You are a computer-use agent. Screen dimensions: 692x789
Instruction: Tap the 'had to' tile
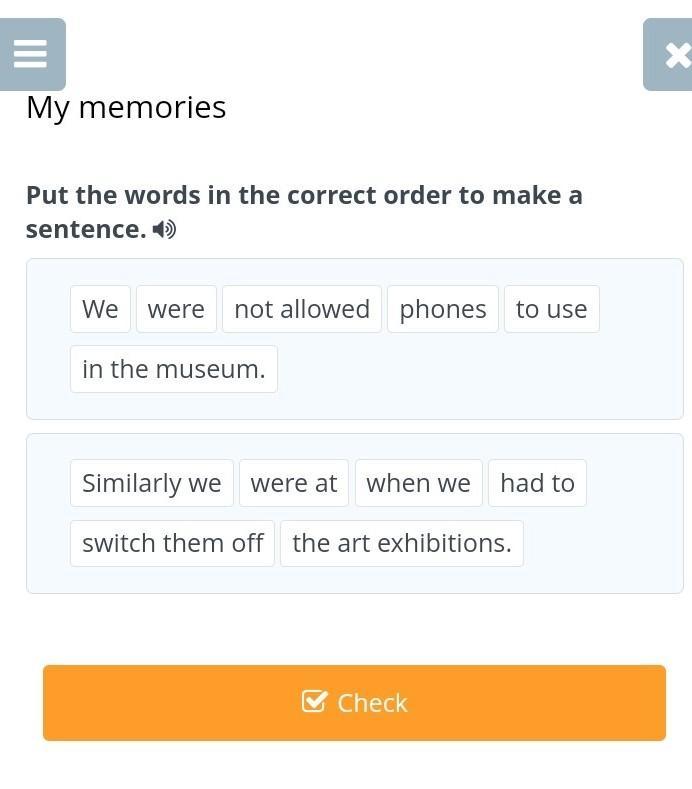click(537, 483)
